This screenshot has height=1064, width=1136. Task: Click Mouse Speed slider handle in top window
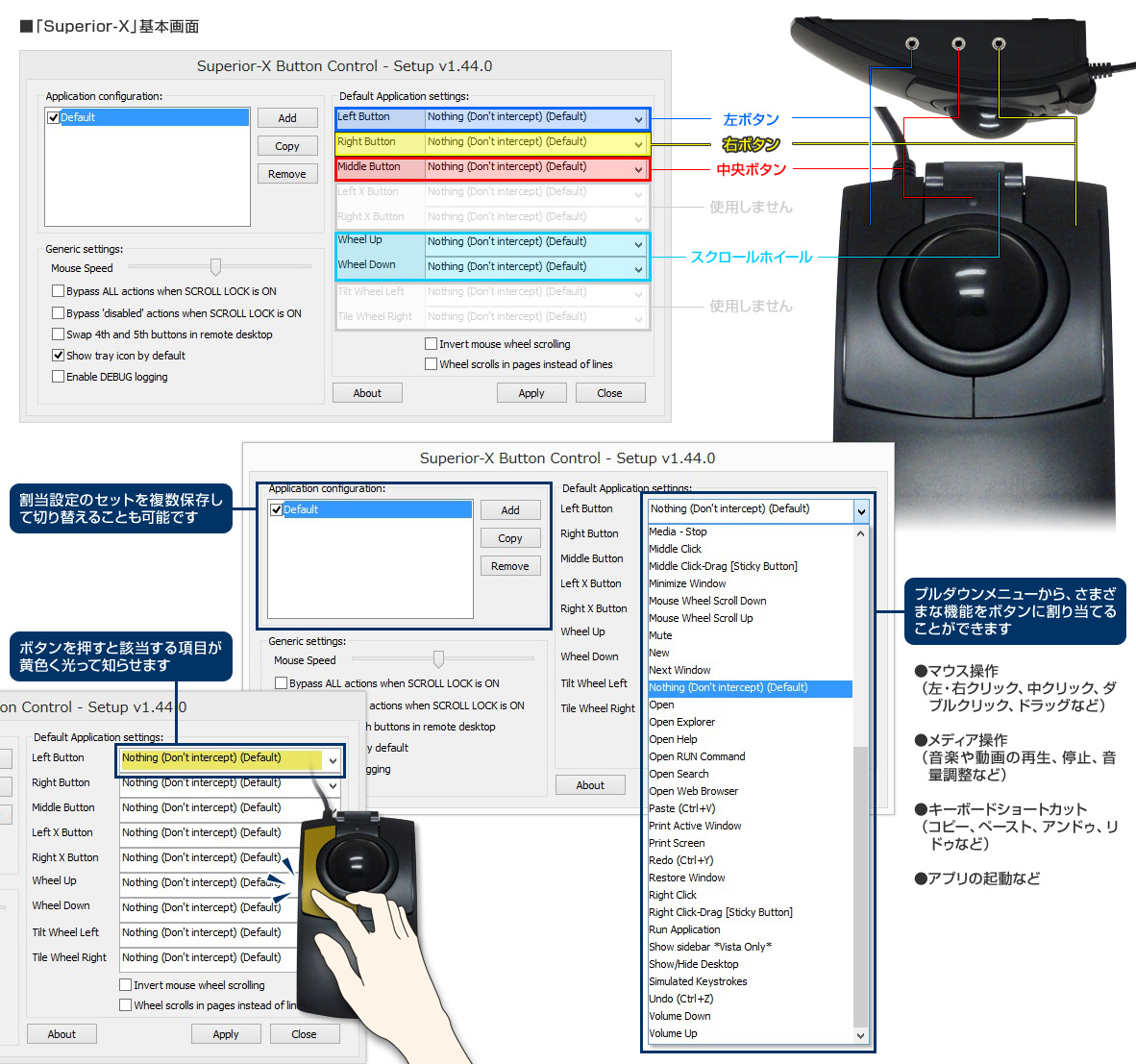(215, 267)
